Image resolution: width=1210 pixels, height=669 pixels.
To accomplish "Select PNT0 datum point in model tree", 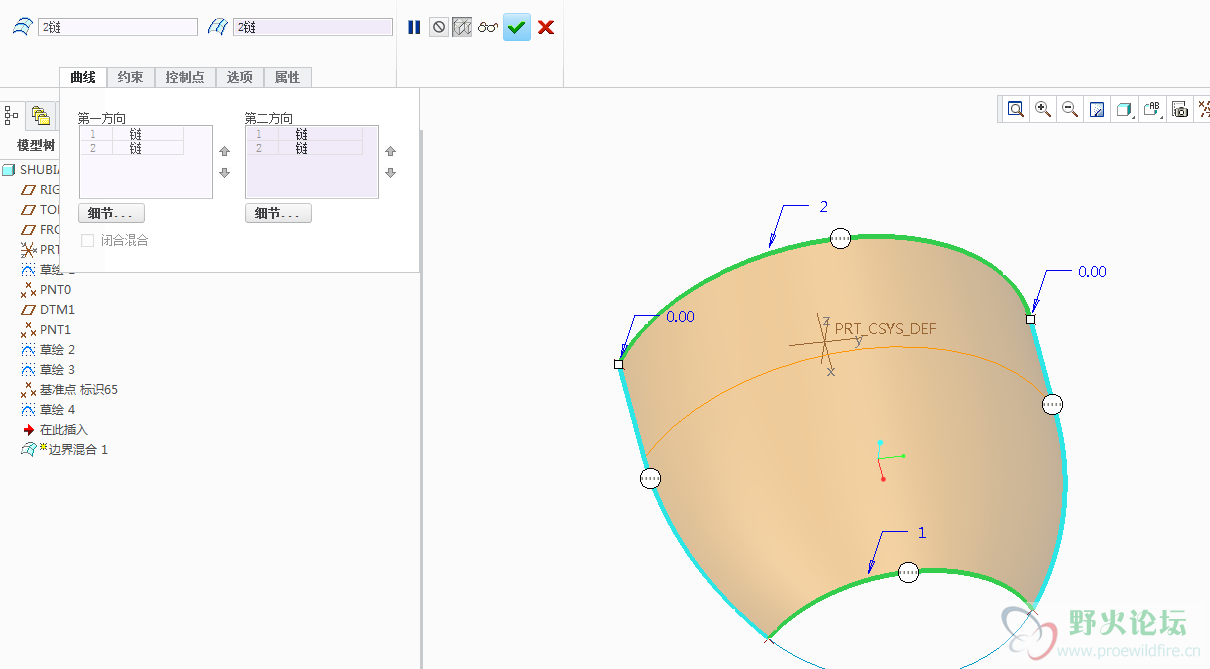I will [55, 290].
